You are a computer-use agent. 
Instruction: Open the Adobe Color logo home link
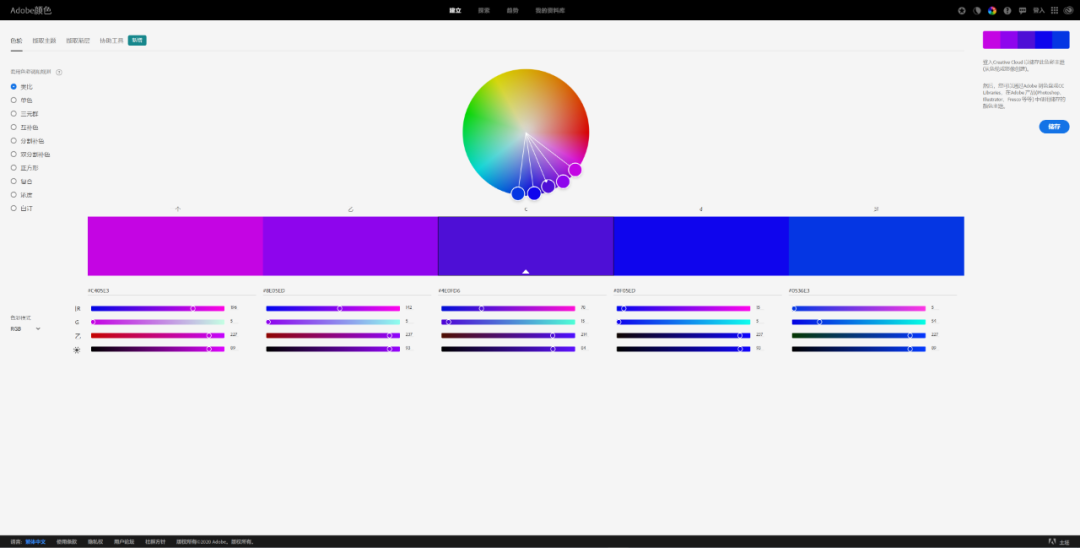tap(31, 10)
